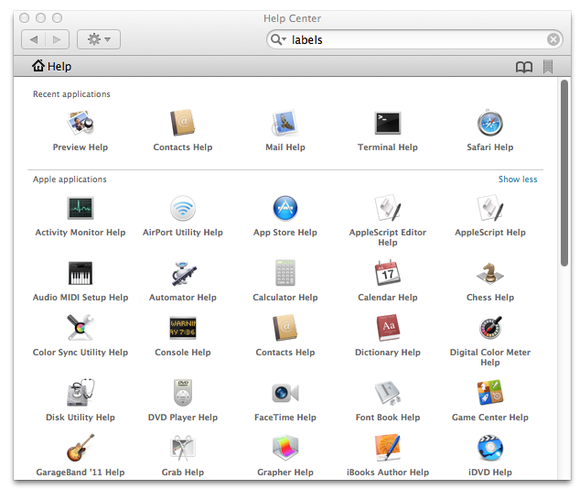Open AppleScript Editor Help icon
The image size is (580, 489).
pyautogui.click(x=387, y=208)
